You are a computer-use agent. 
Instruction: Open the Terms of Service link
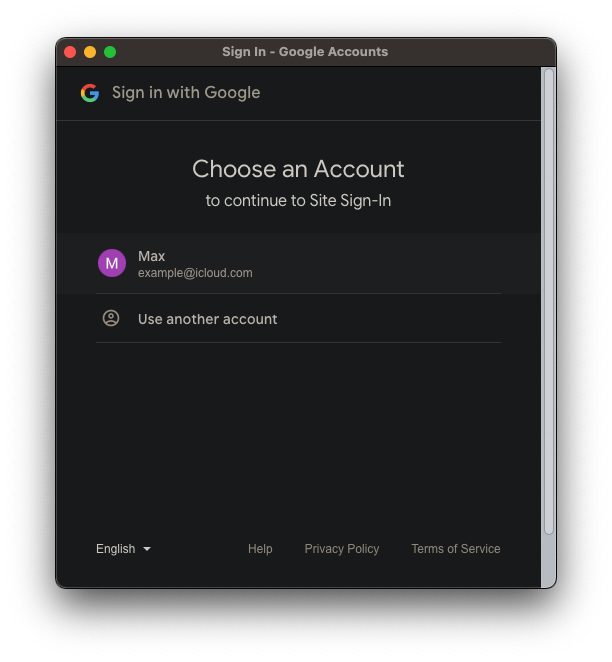pos(456,549)
